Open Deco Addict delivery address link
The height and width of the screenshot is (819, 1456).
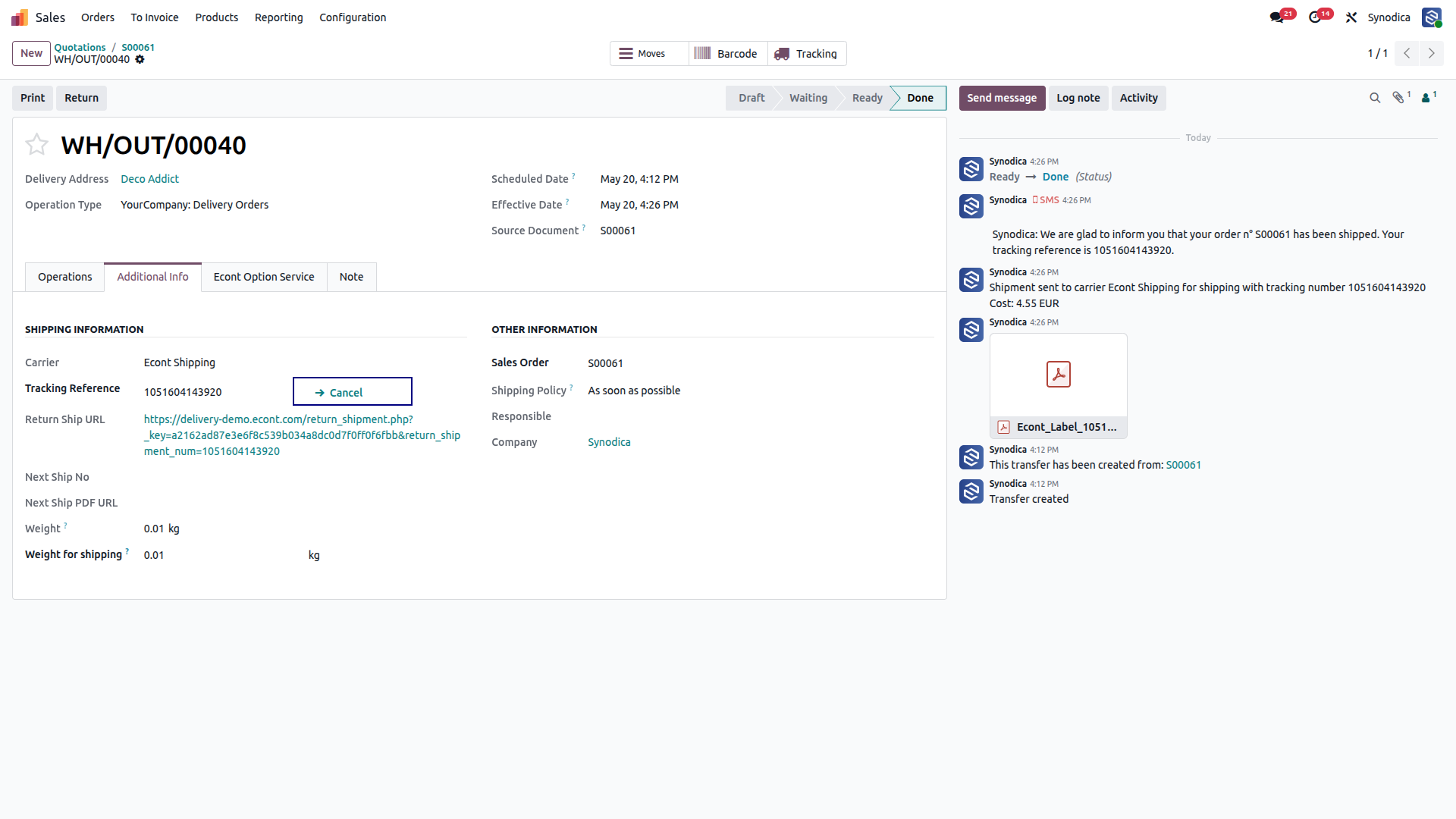tap(150, 179)
